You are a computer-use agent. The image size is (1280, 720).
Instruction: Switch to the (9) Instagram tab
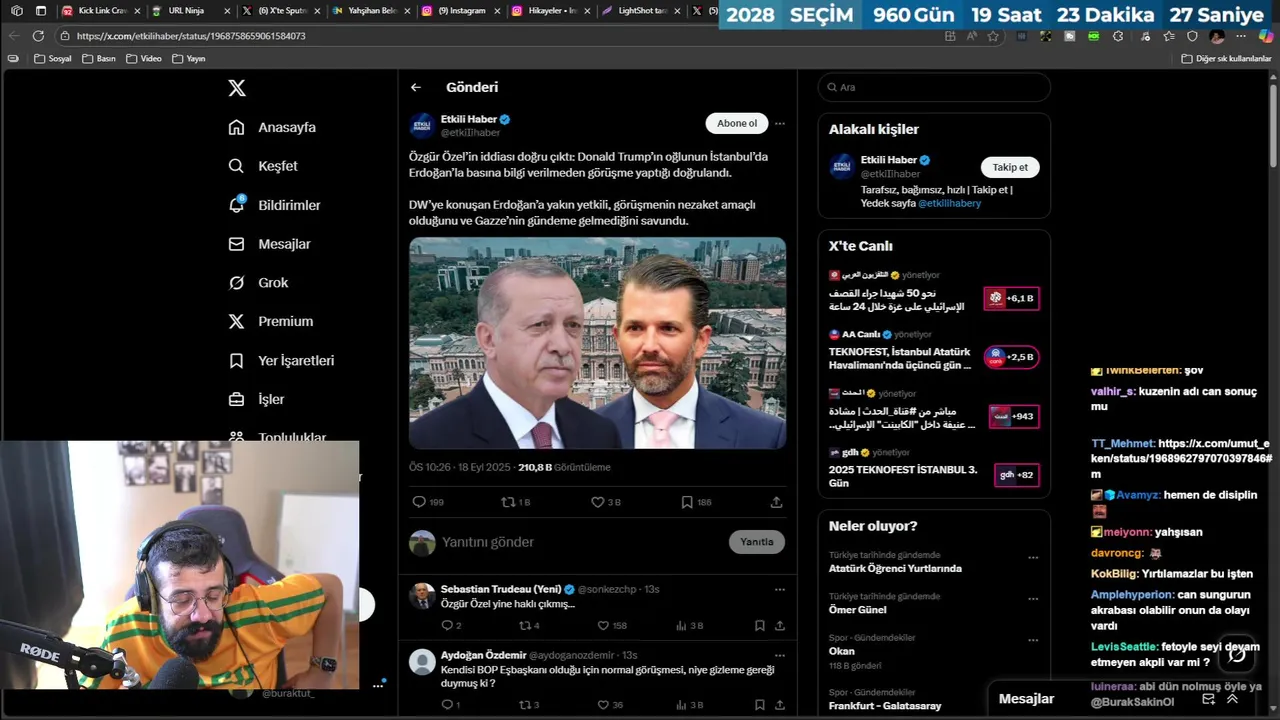pos(462,11)
